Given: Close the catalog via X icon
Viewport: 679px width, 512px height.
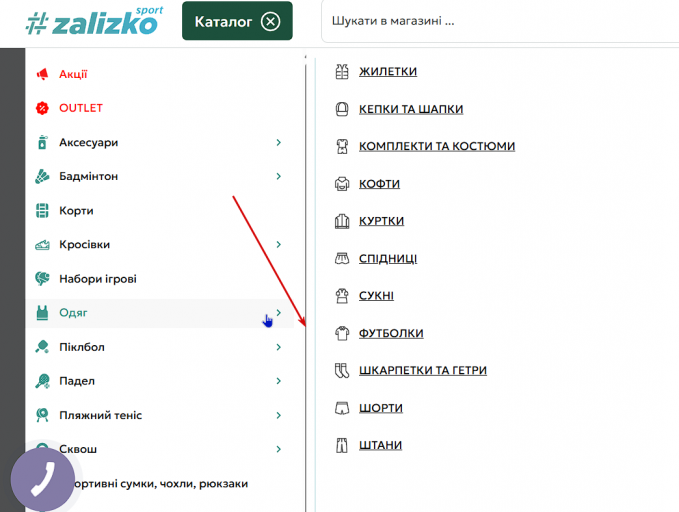Looking at the screenshot, I should click(x=271, y=21).
